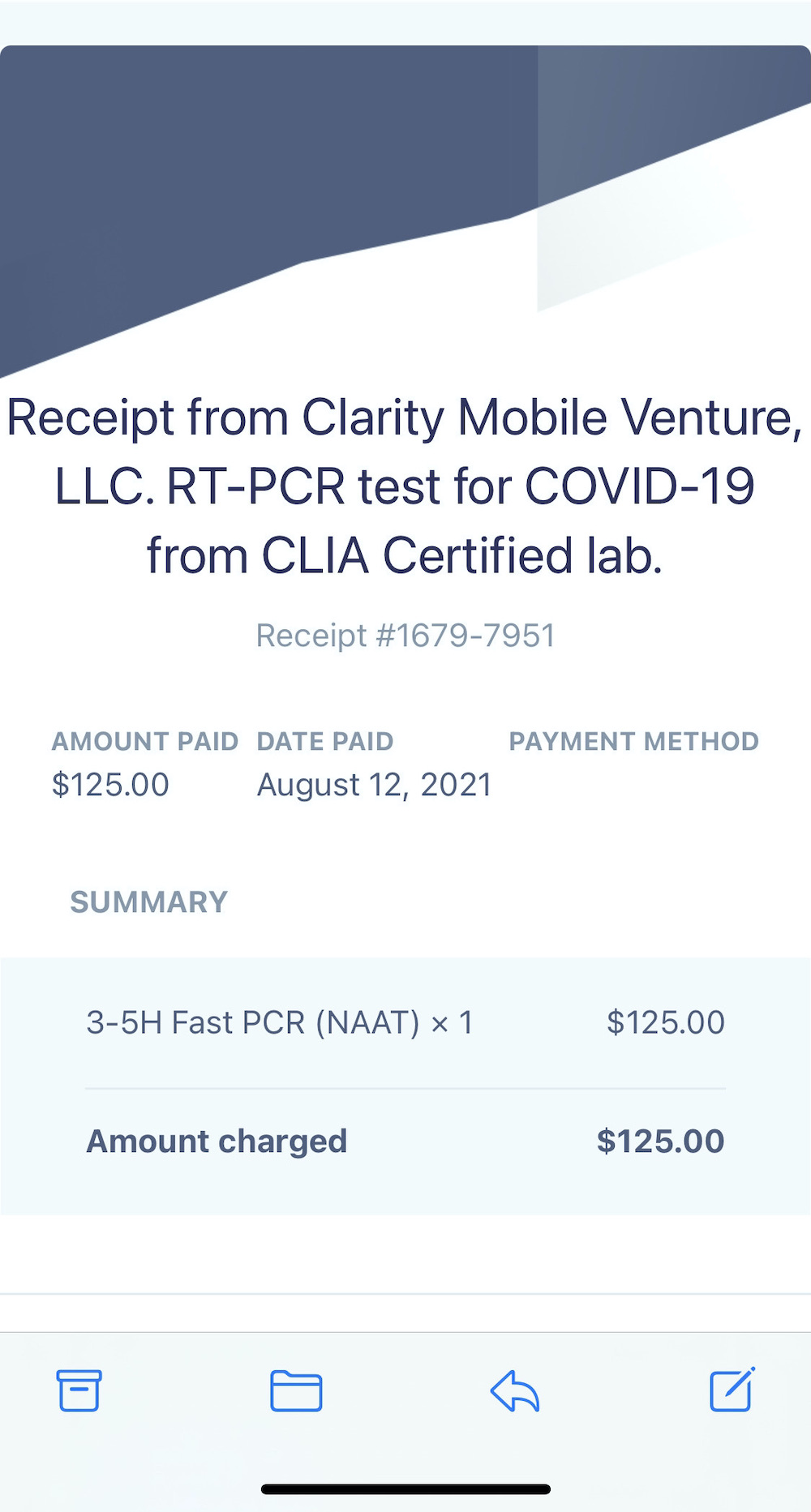Screen dimensions: 811x1512
Task: Select the Receipt #1679-7951 text
Action: pyautogui.click(x=405, y=636)
